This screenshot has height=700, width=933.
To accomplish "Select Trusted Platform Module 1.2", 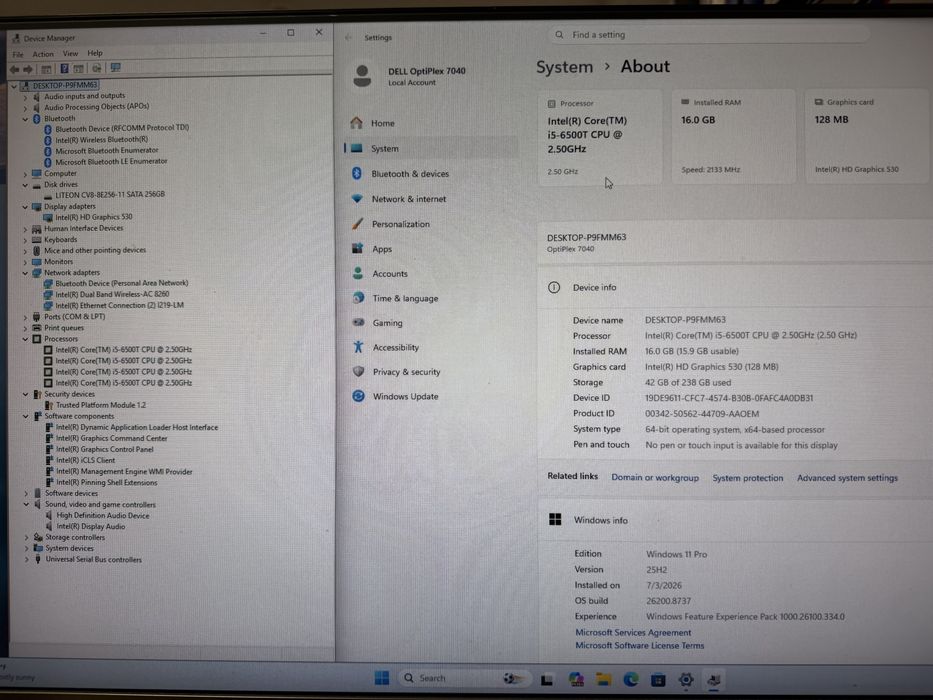I will (101, 405).
